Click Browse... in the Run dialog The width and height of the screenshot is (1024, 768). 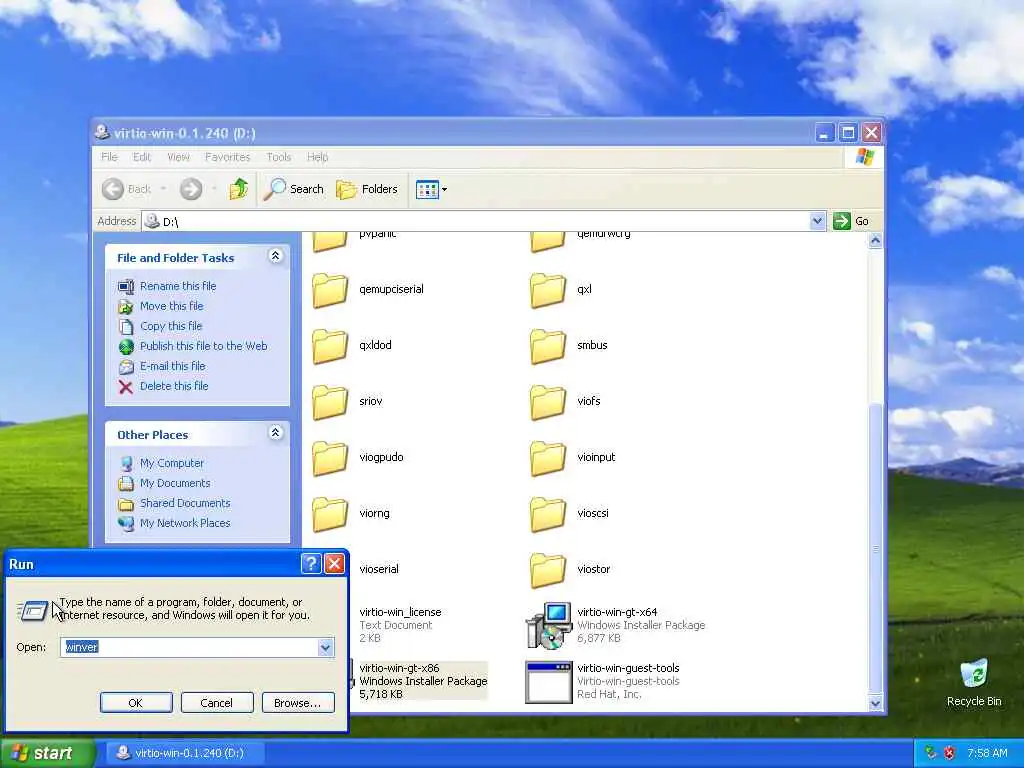[x=298, y=703]
